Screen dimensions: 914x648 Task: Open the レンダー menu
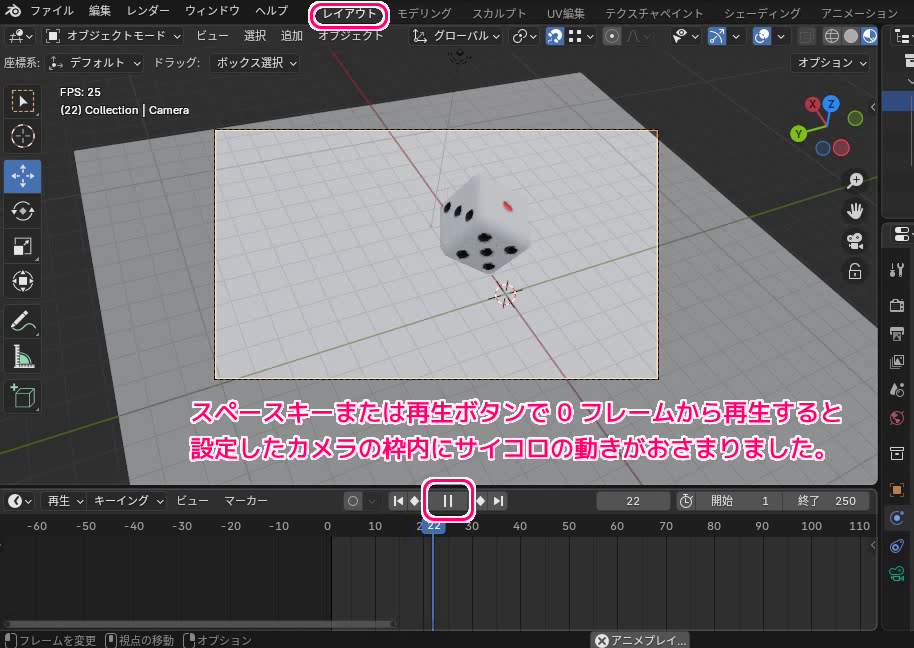point(148,11)
